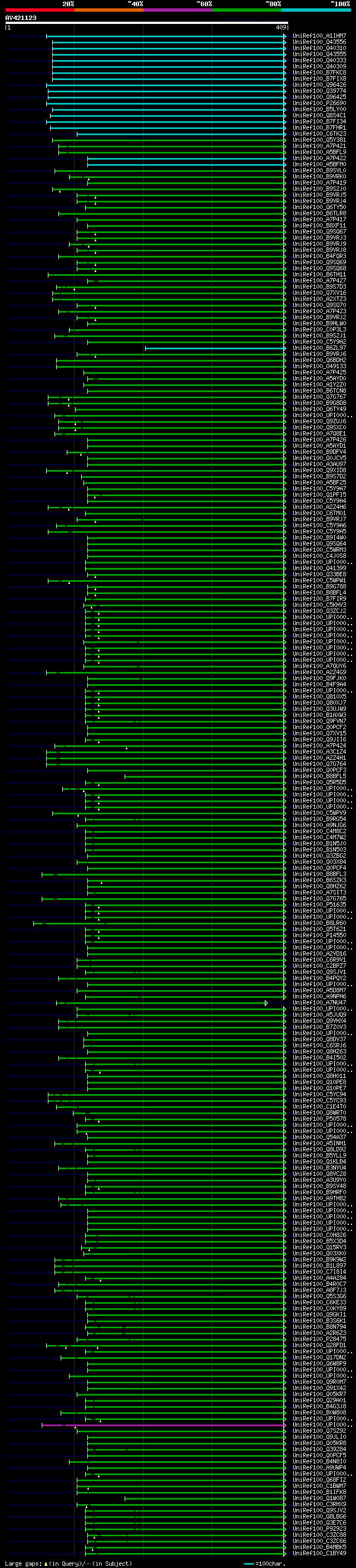356x1568 pixels.
Task: Click hit UniRef100_B5LY00
Action: (x=319, y=110)
